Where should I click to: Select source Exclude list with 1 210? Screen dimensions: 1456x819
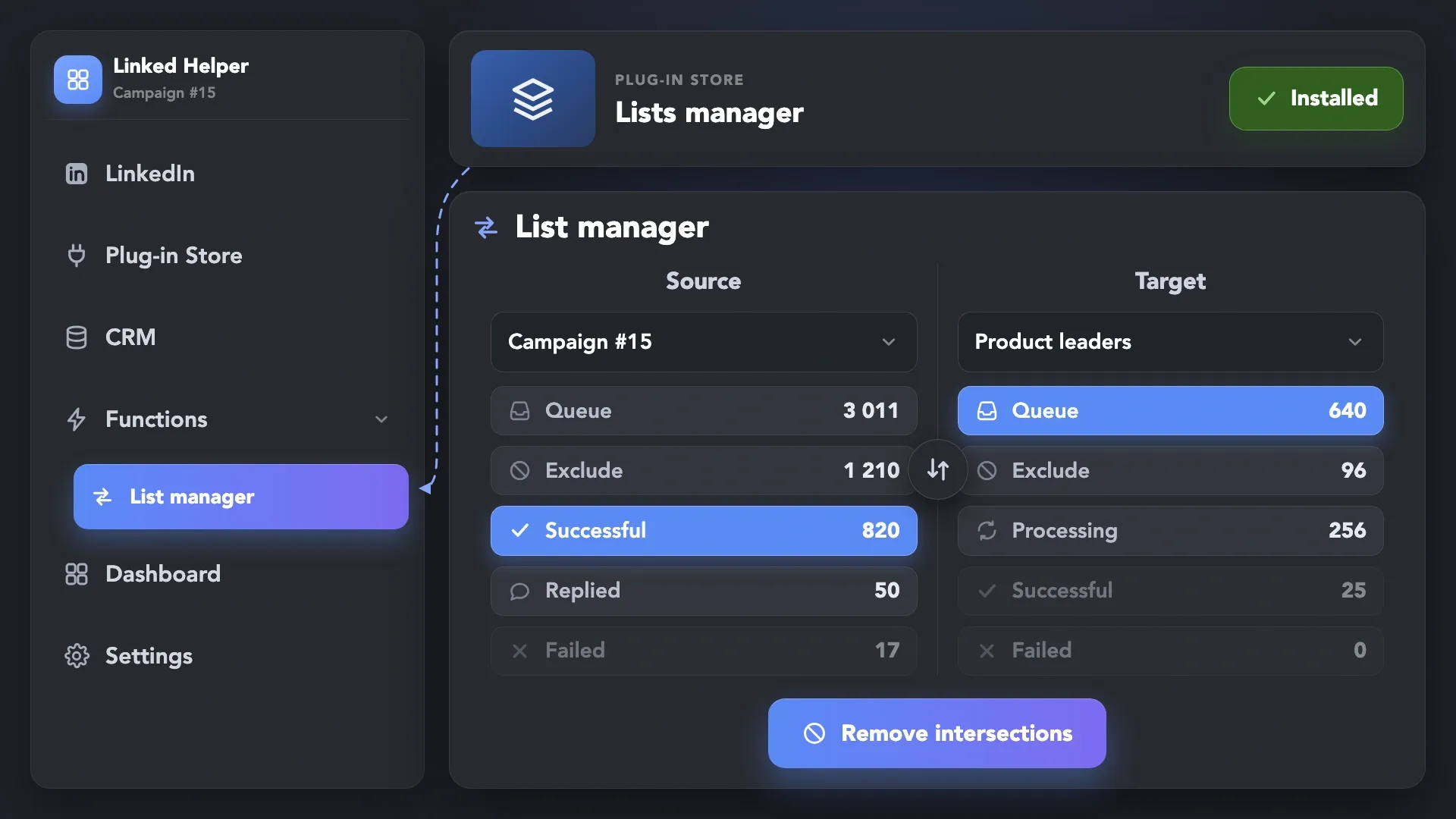704,471
